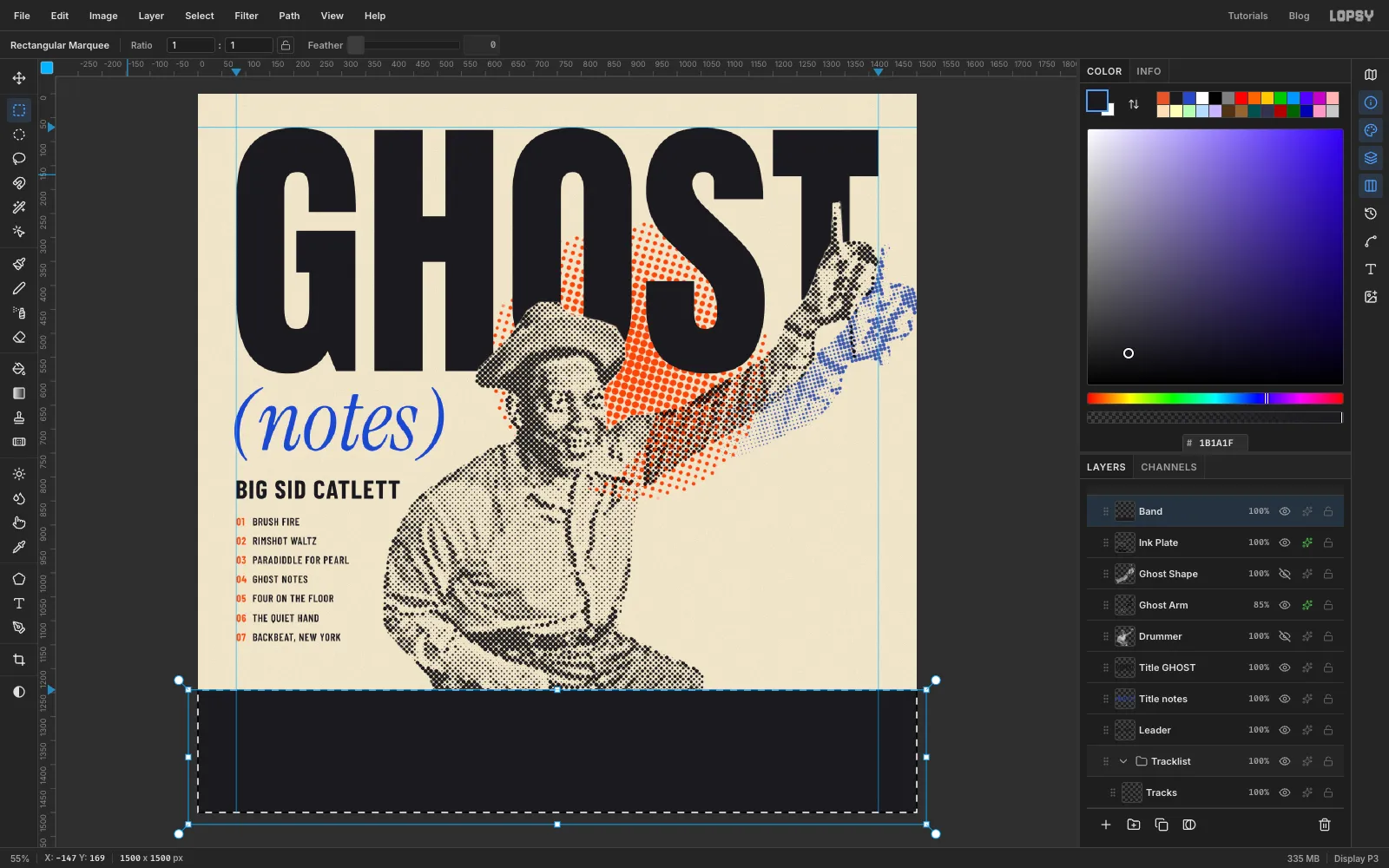Viewport: 1389px width, 868px height.
Task: Hide the Band layer
Action: coord(1285,511)
